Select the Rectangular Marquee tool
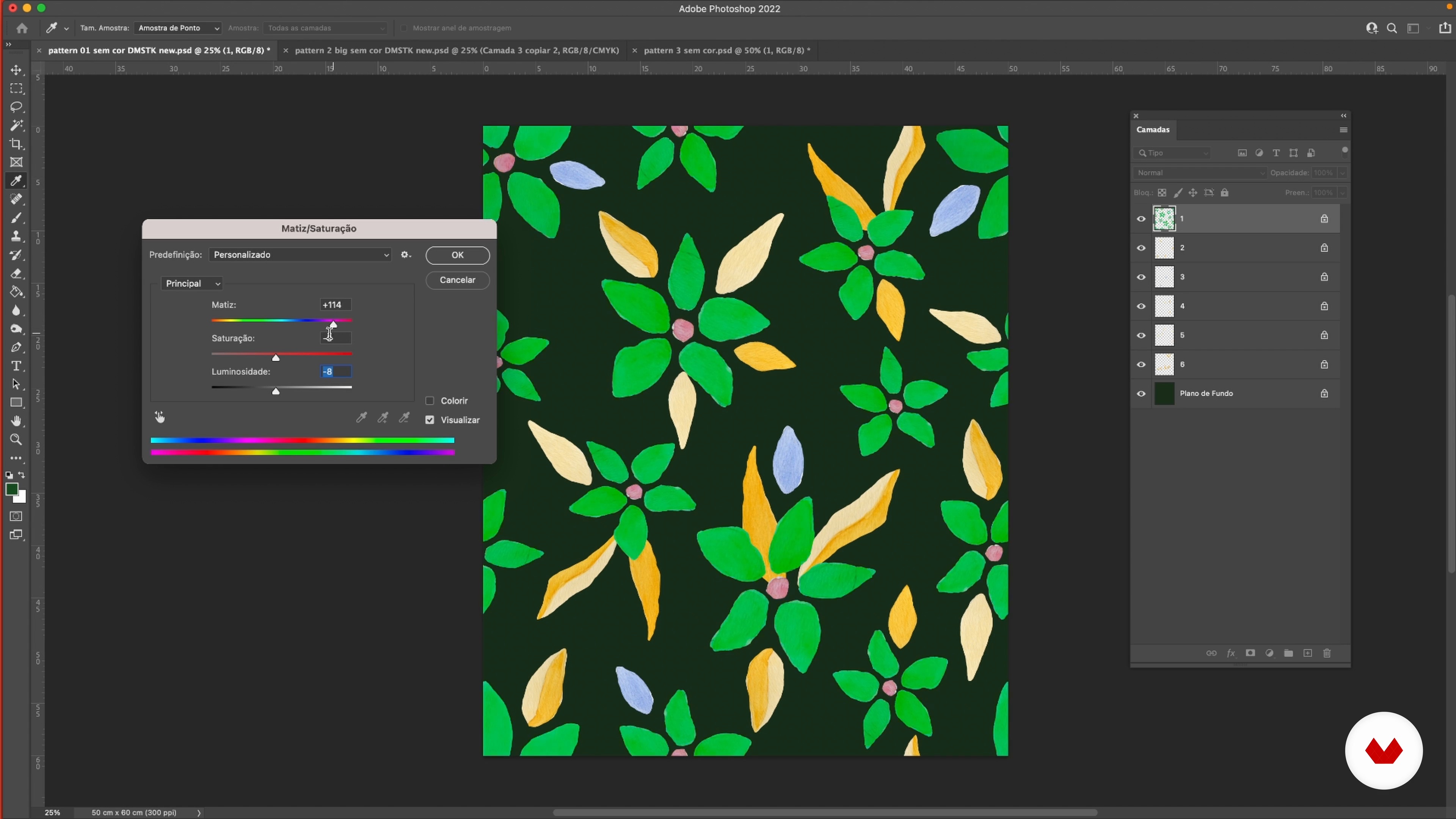Viewport: 1456px width, 819px height. 16,89
